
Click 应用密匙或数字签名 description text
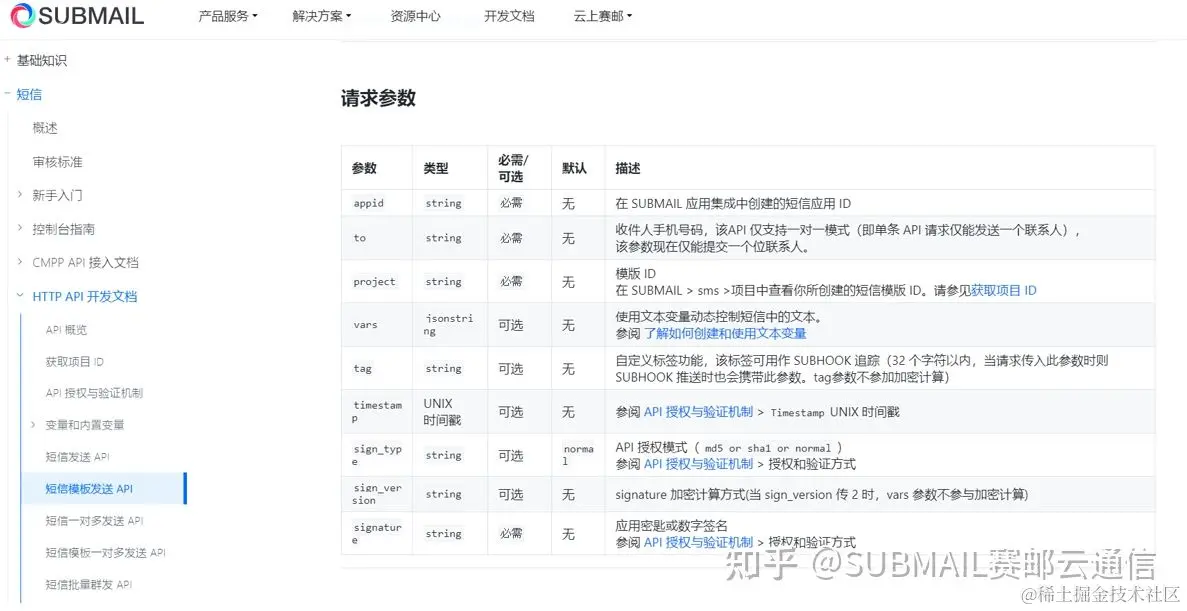[x=671, y=525]
